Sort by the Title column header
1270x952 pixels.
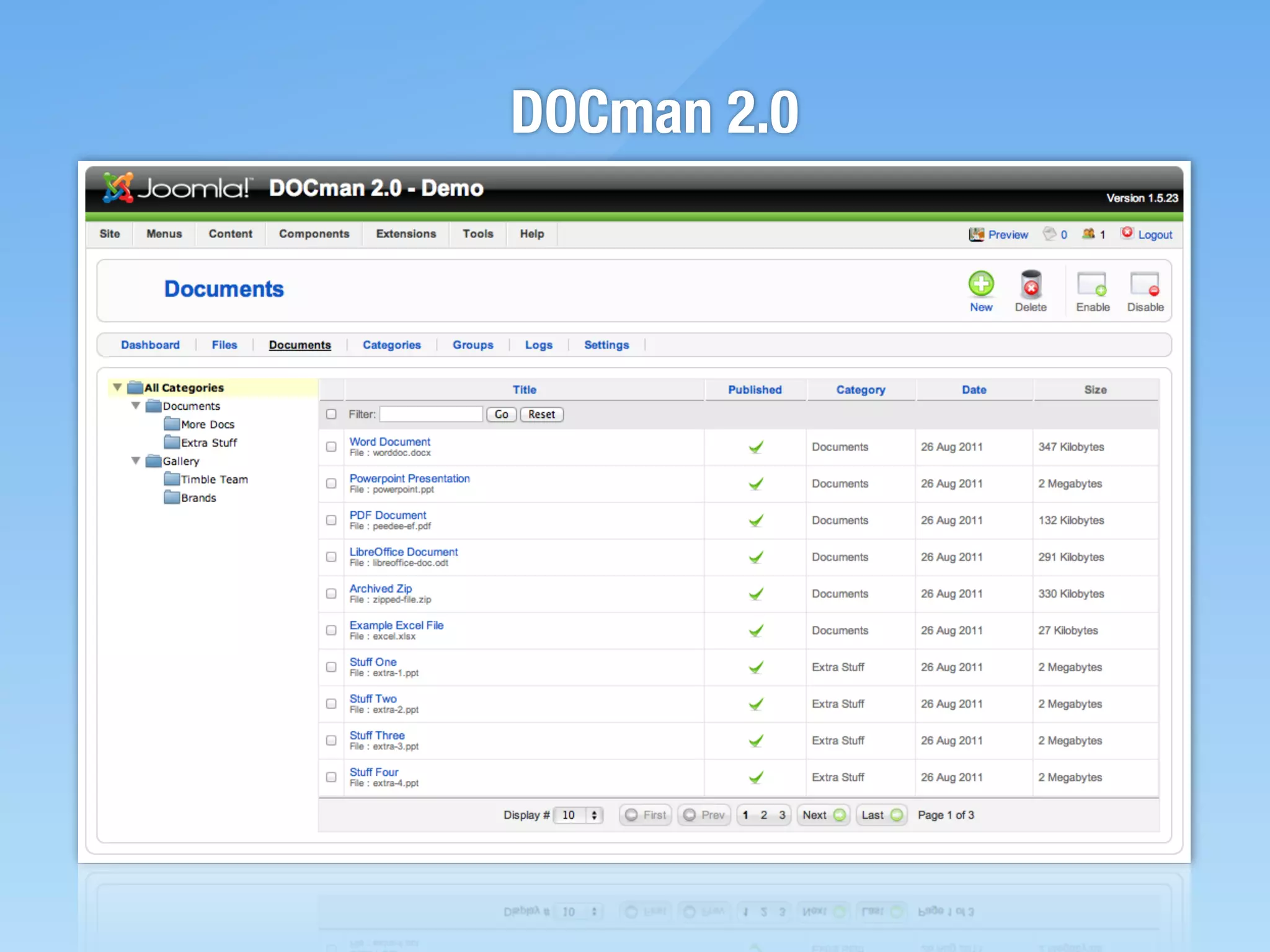[524, 390]
